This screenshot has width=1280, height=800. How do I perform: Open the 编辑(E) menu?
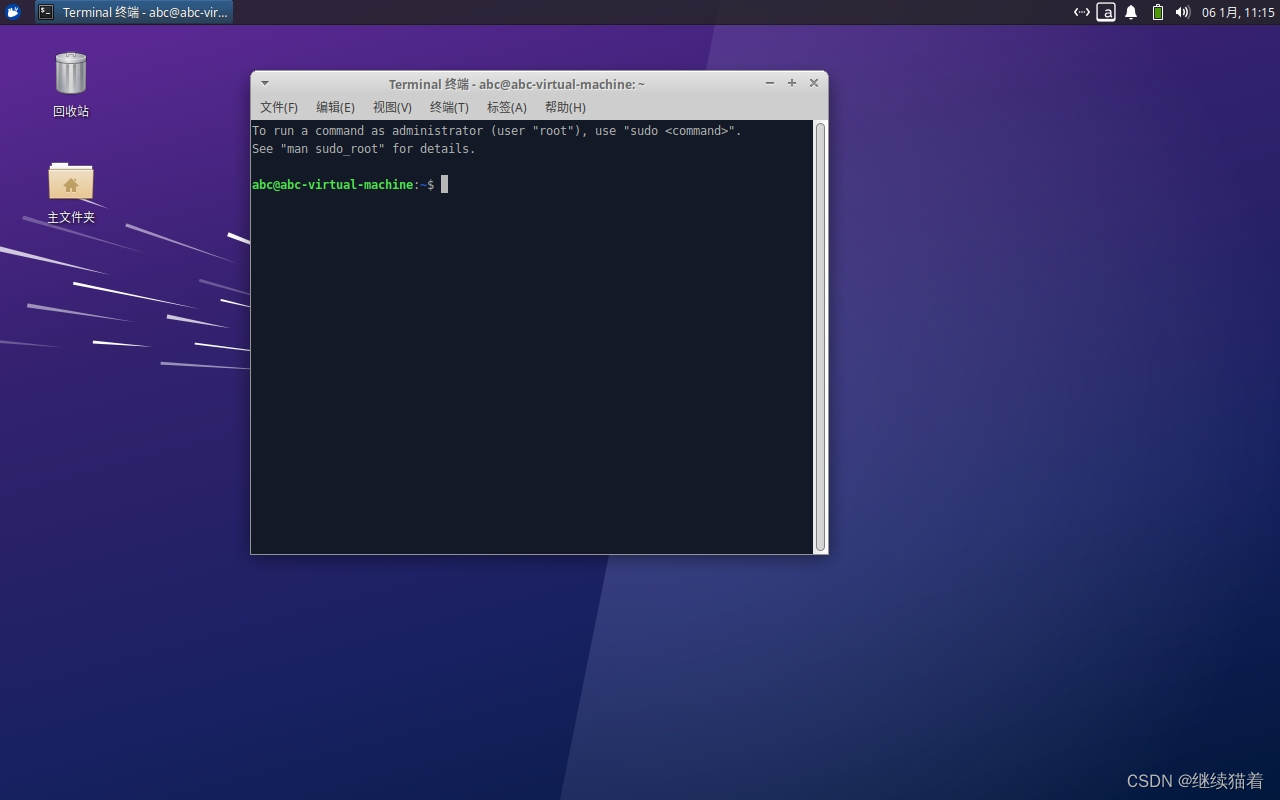click(336, 107)
